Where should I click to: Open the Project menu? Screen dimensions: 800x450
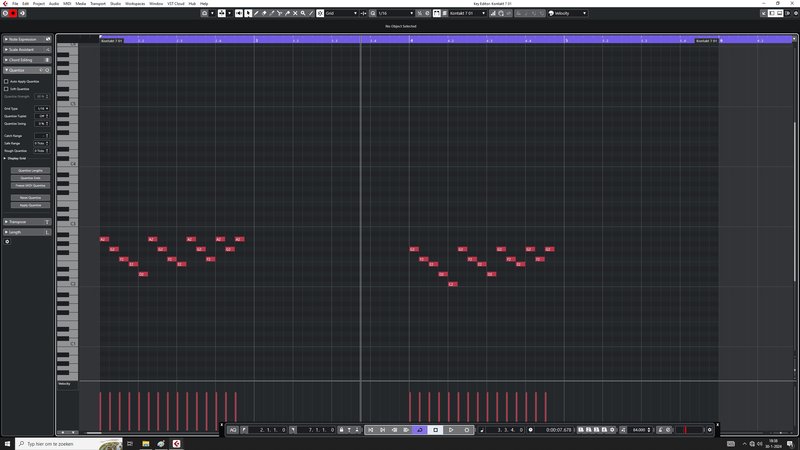[39, 4]
